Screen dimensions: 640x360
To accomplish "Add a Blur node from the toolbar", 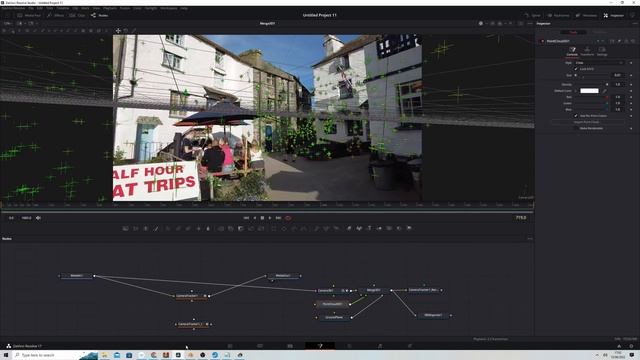I will (208, 229).
